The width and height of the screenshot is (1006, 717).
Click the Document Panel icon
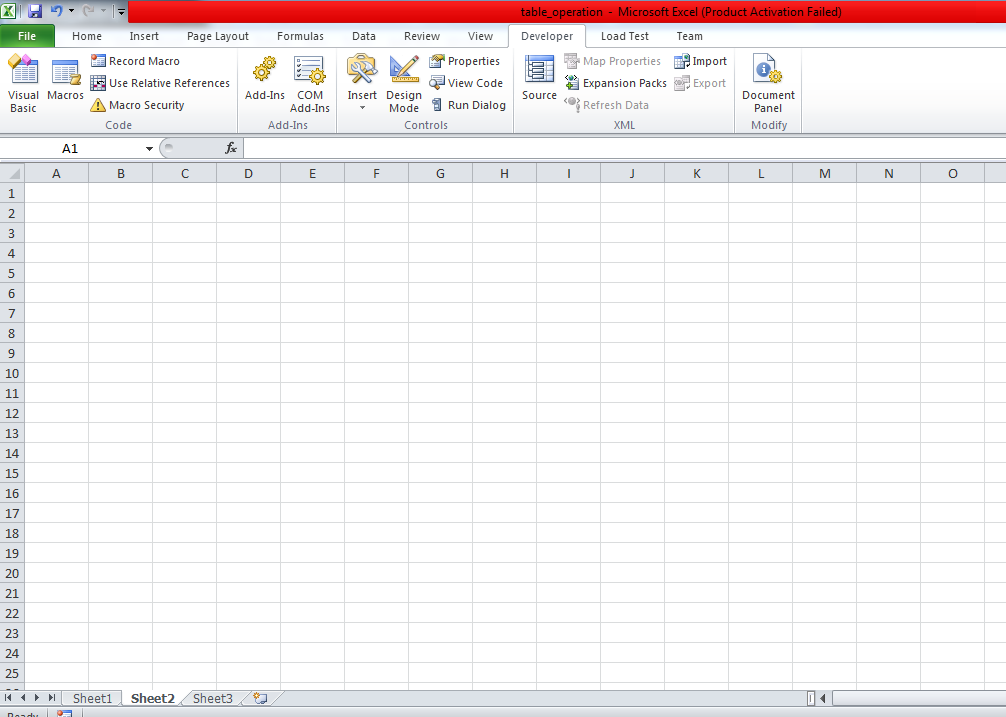pyautogui.click(x=767, y=84)
